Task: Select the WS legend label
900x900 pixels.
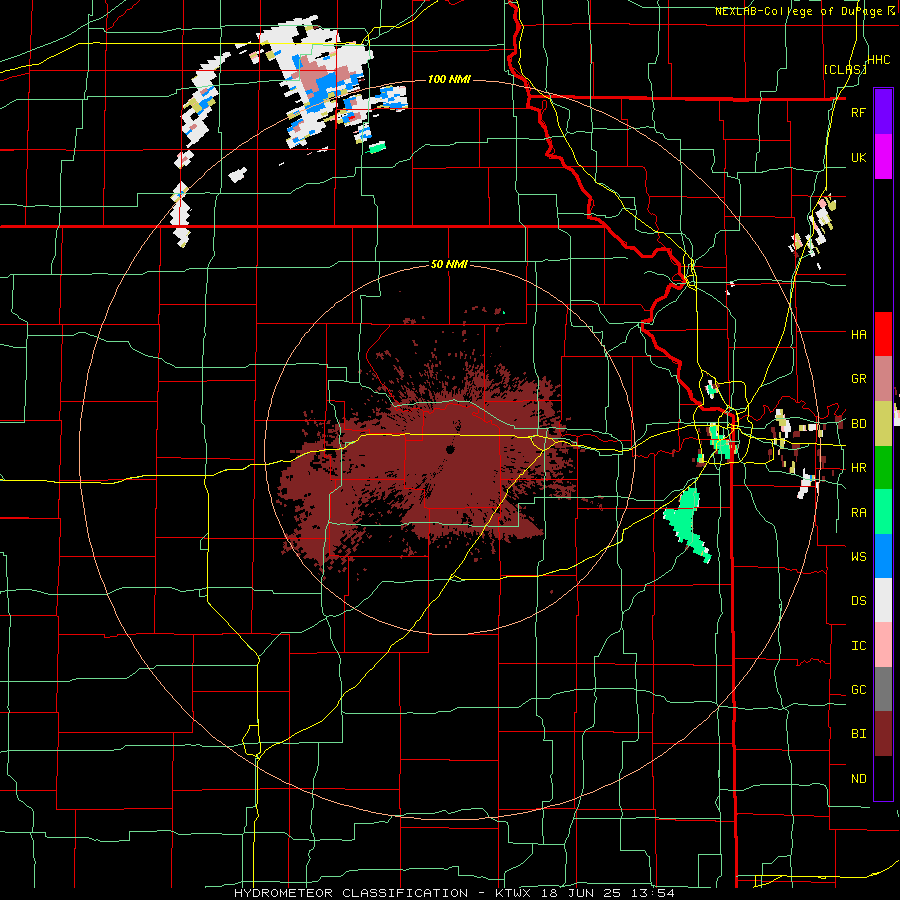Action: click(858, 557)
